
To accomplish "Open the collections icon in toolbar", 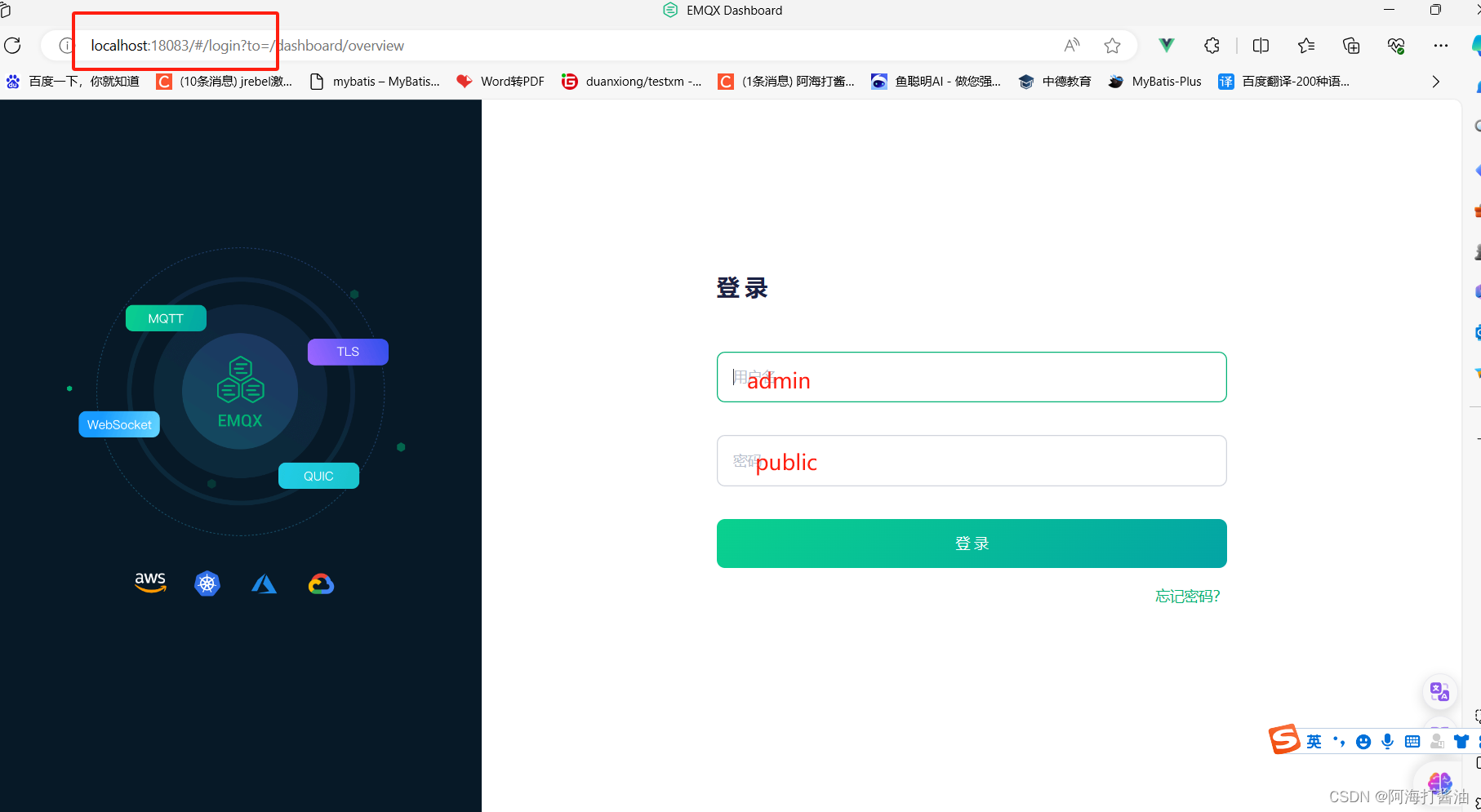I will coord(1351,46).
